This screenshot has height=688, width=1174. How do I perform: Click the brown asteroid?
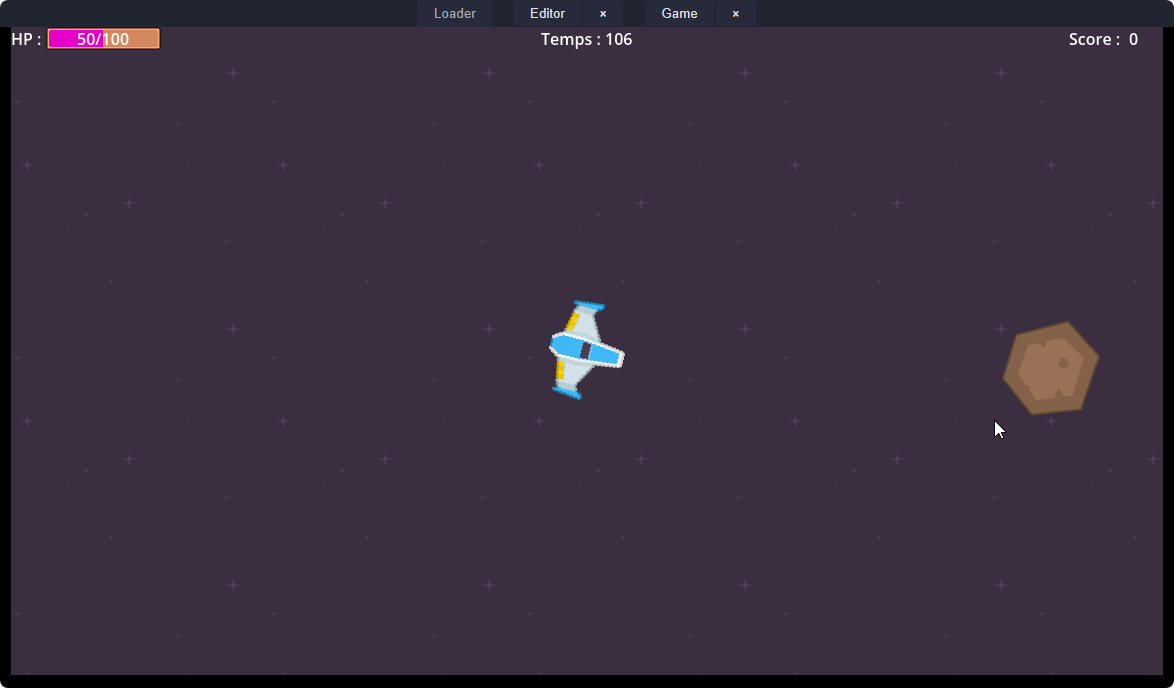click(x=1050, y=368)
